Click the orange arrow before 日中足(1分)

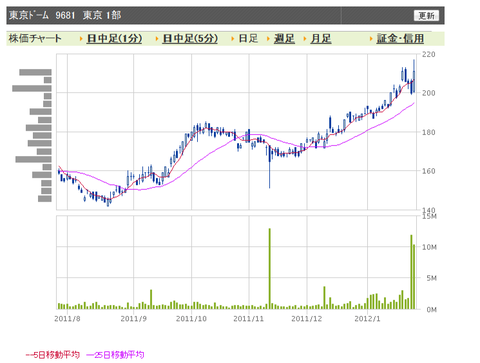point(81,39)
